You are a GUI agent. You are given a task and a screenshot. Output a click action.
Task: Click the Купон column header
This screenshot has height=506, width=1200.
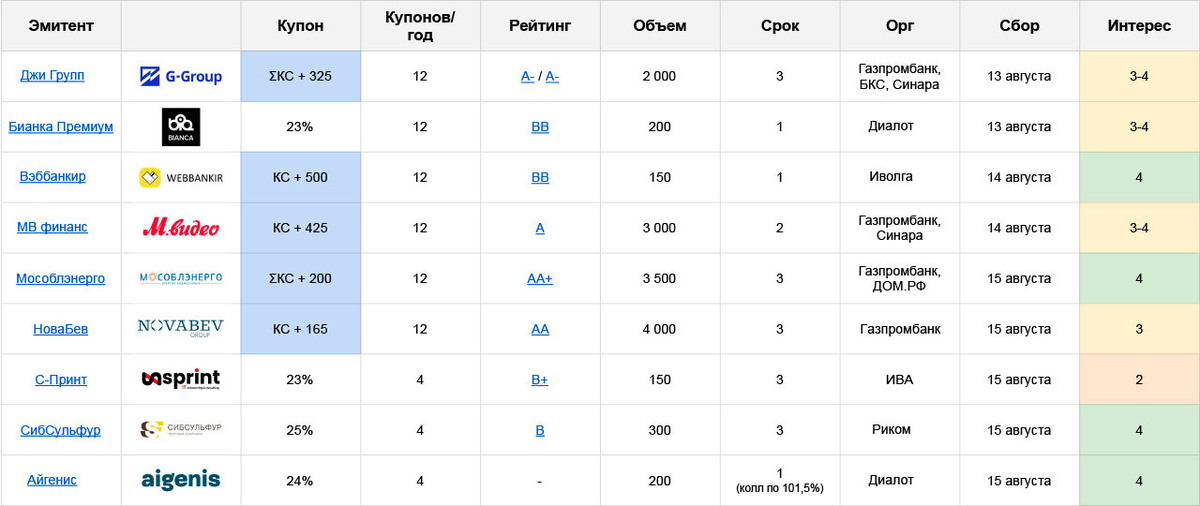tap(300, 26)
